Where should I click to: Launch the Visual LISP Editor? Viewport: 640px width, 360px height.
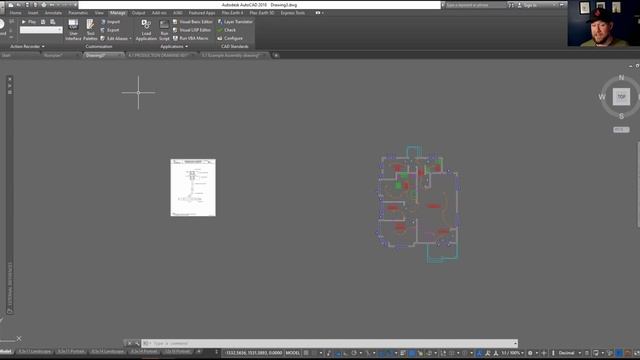coord(191,30)
